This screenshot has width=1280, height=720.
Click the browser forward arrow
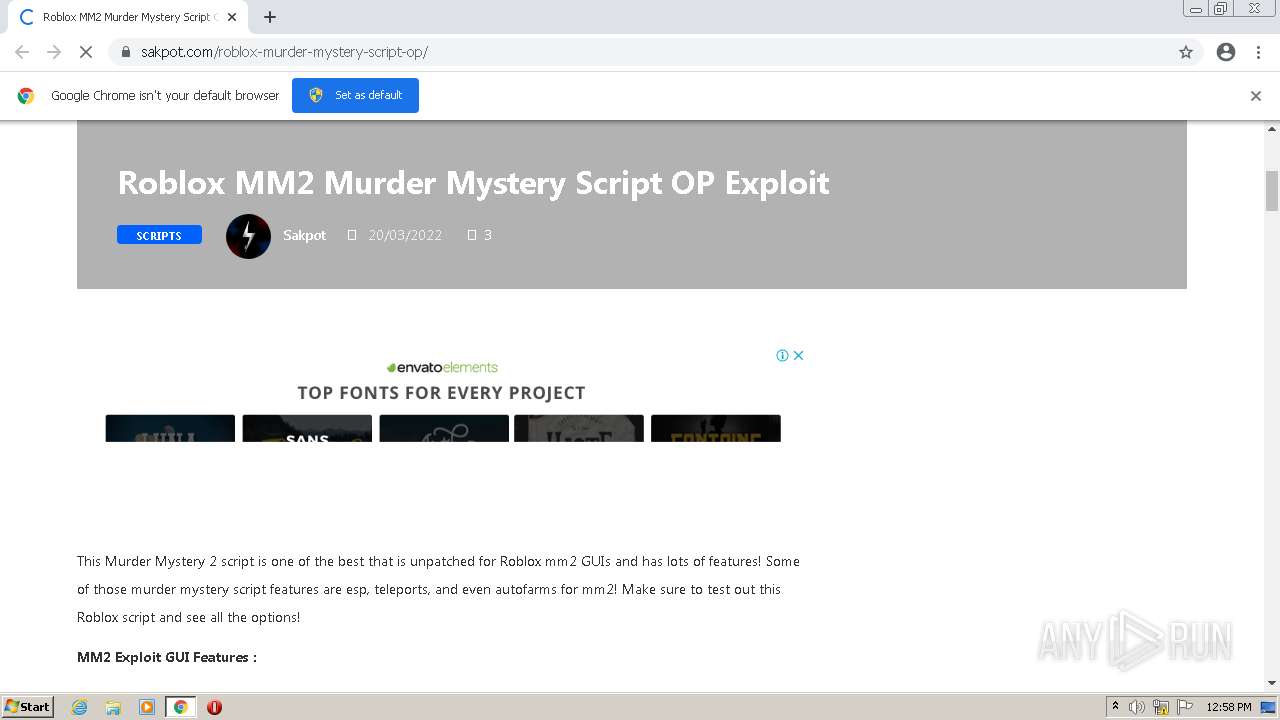(x=54, y=52)
